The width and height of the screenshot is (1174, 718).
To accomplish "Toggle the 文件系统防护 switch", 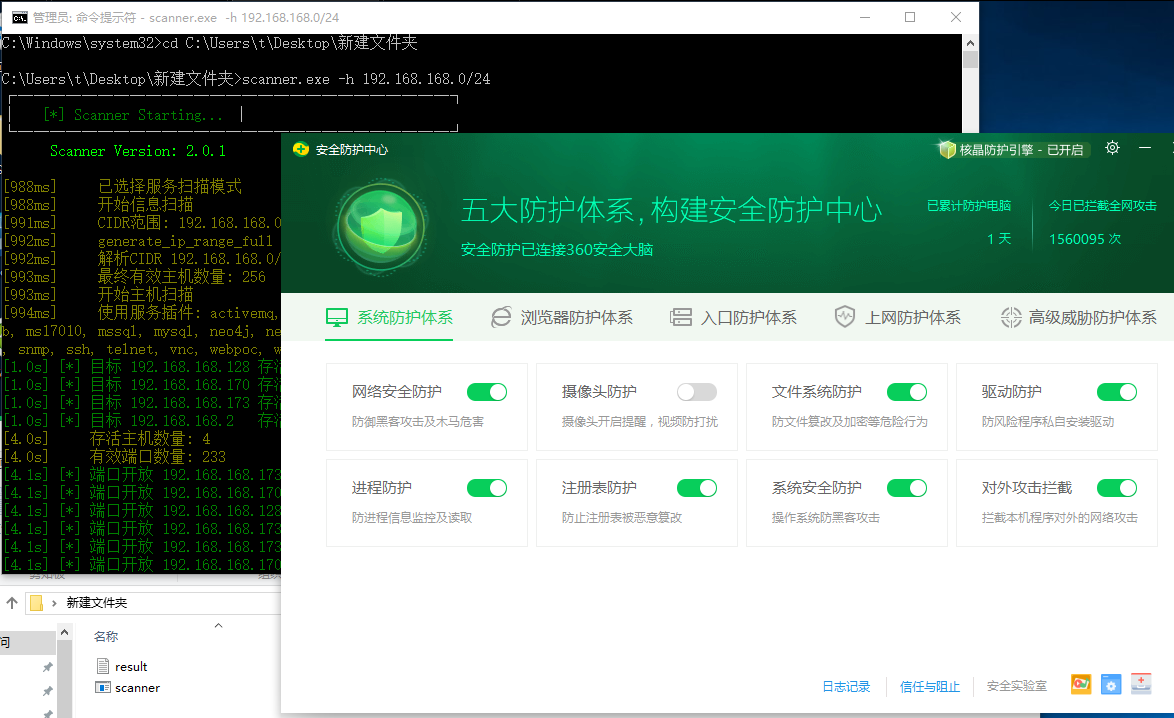I will pyautogui.click(x=907, y=392).
